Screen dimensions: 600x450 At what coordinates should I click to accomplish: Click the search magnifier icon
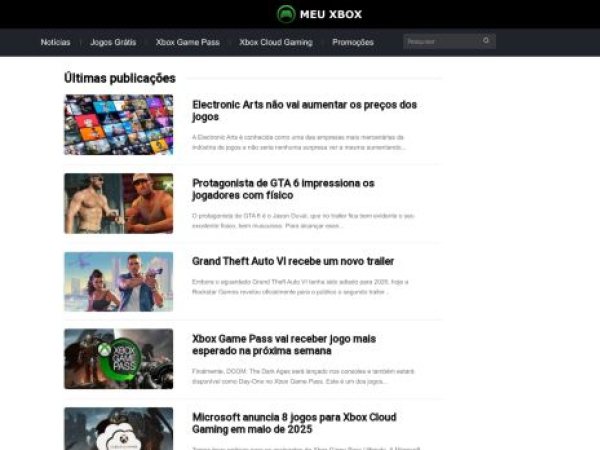tap(486, 41)
